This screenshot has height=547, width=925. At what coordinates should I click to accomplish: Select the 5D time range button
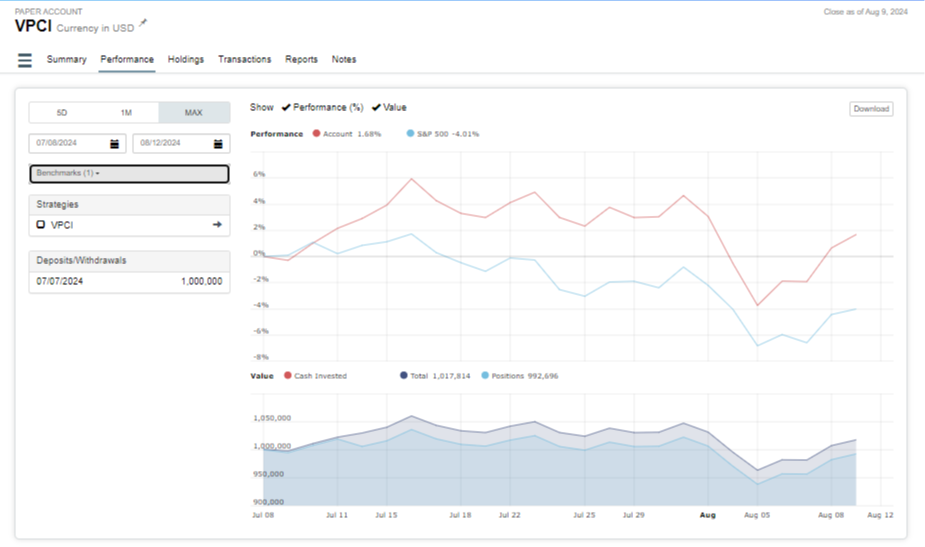pos(61,113)
